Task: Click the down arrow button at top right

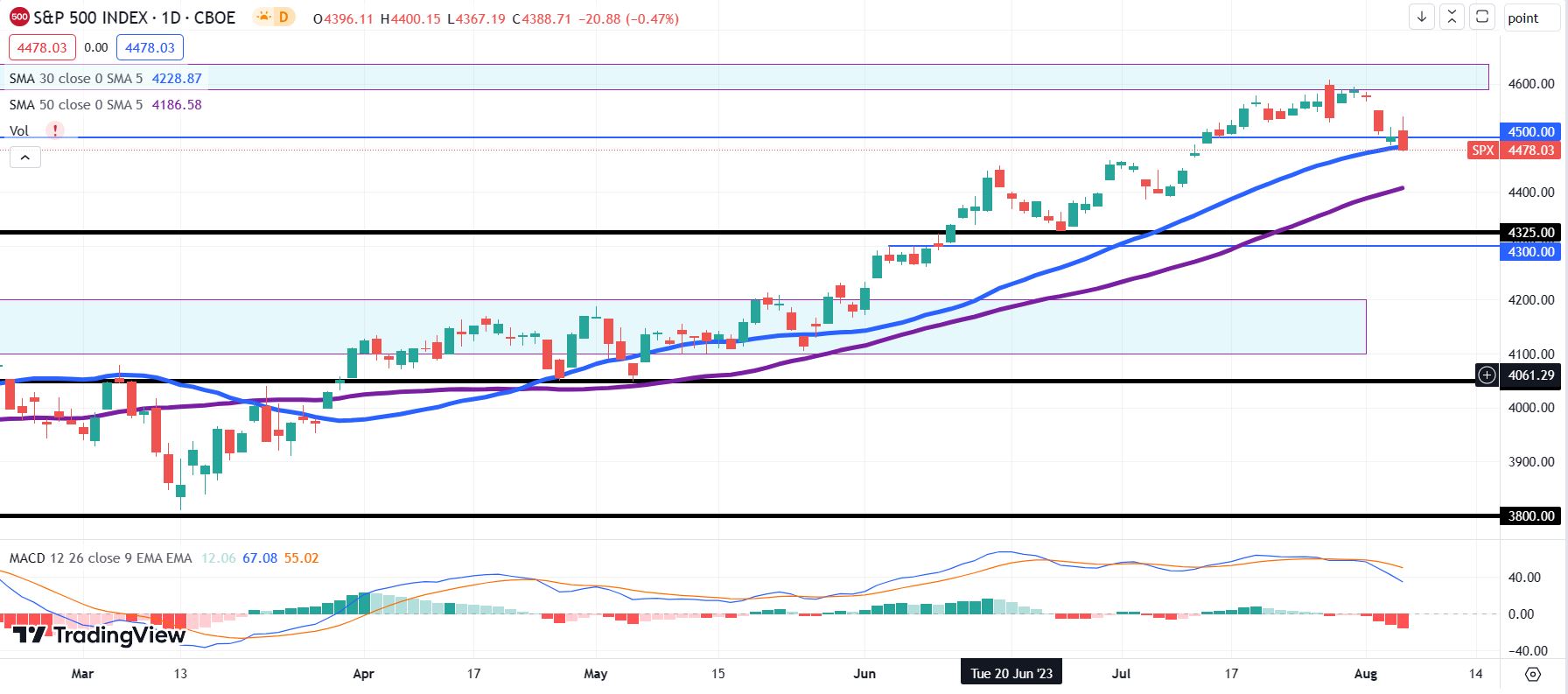Action: (x=1422, y=17)
